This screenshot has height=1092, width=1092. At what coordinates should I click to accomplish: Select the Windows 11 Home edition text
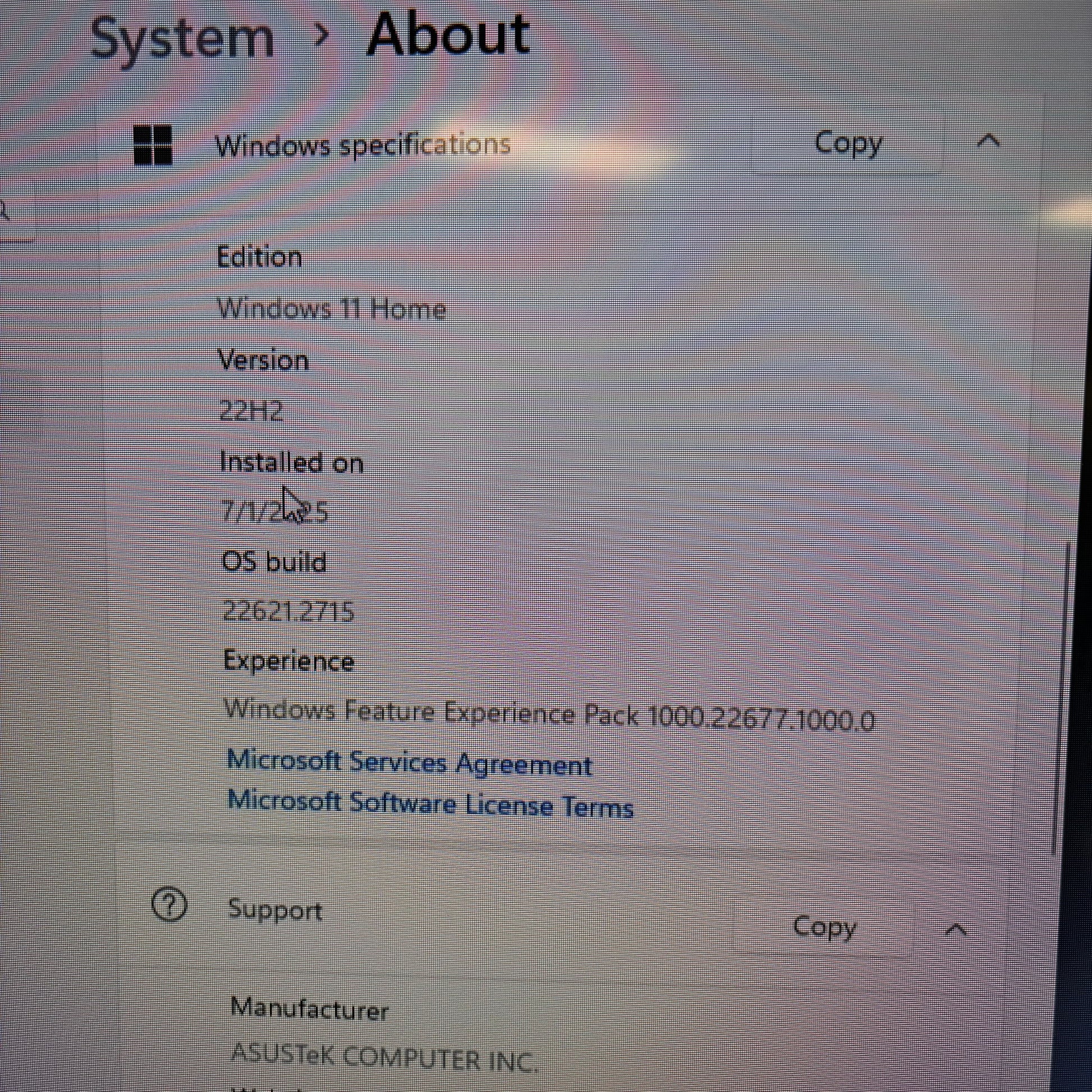tap(332, 309)
